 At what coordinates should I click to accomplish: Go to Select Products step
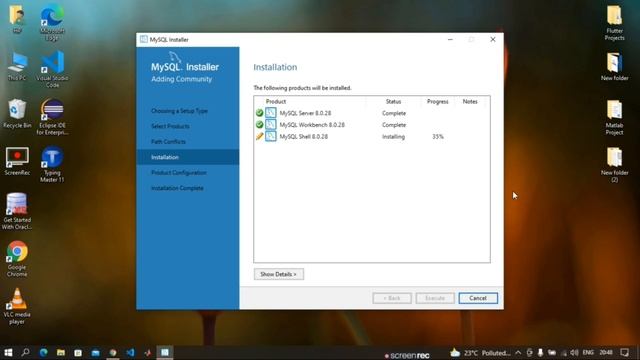coord(170,126)
